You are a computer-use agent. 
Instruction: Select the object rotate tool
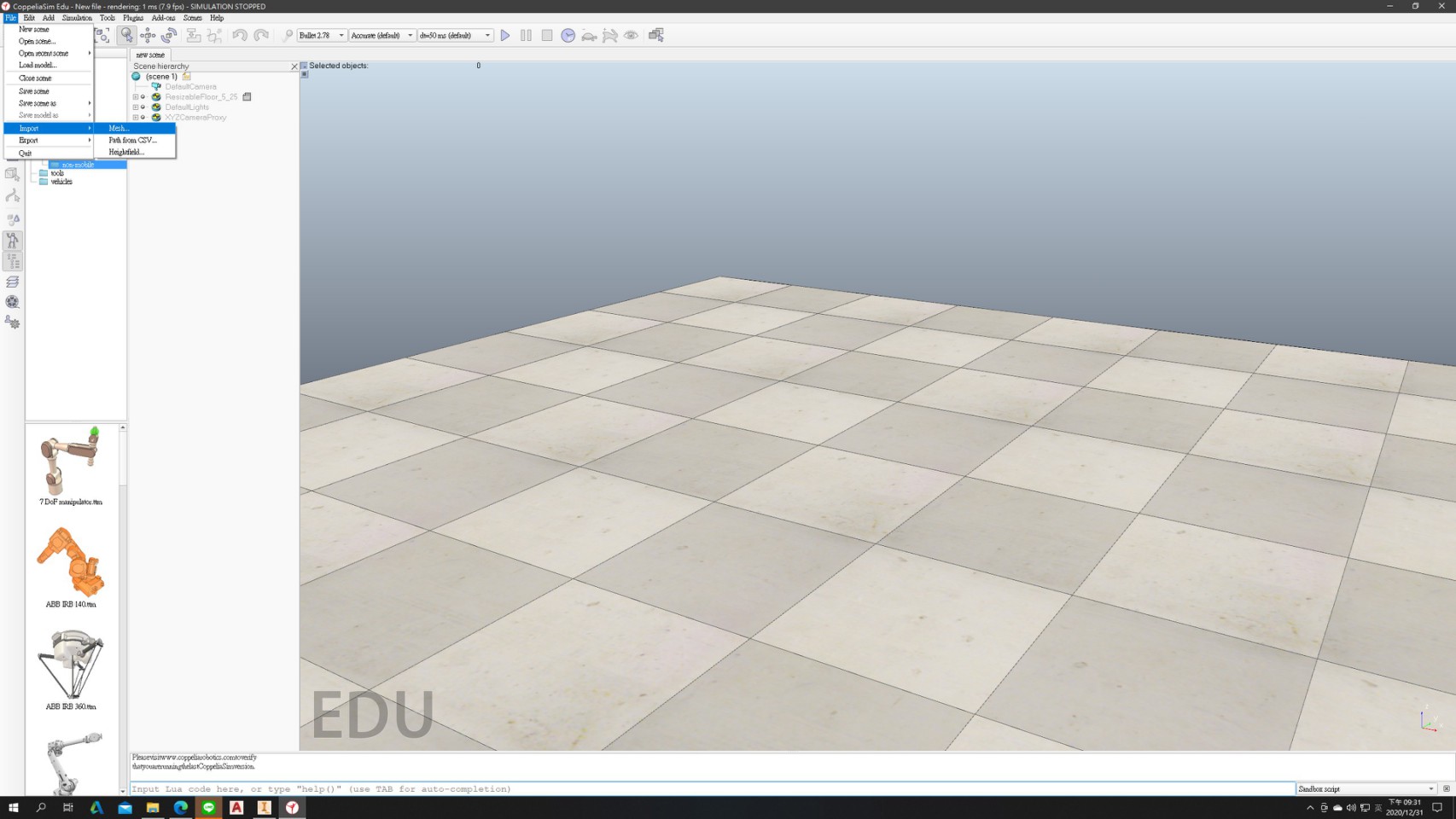[169, 35]
